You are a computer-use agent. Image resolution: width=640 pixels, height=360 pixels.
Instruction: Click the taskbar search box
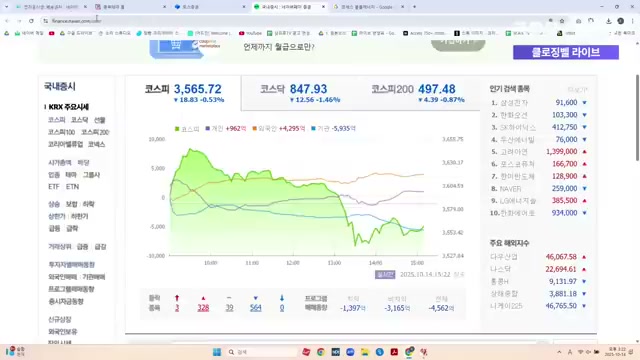pos(261,352)
